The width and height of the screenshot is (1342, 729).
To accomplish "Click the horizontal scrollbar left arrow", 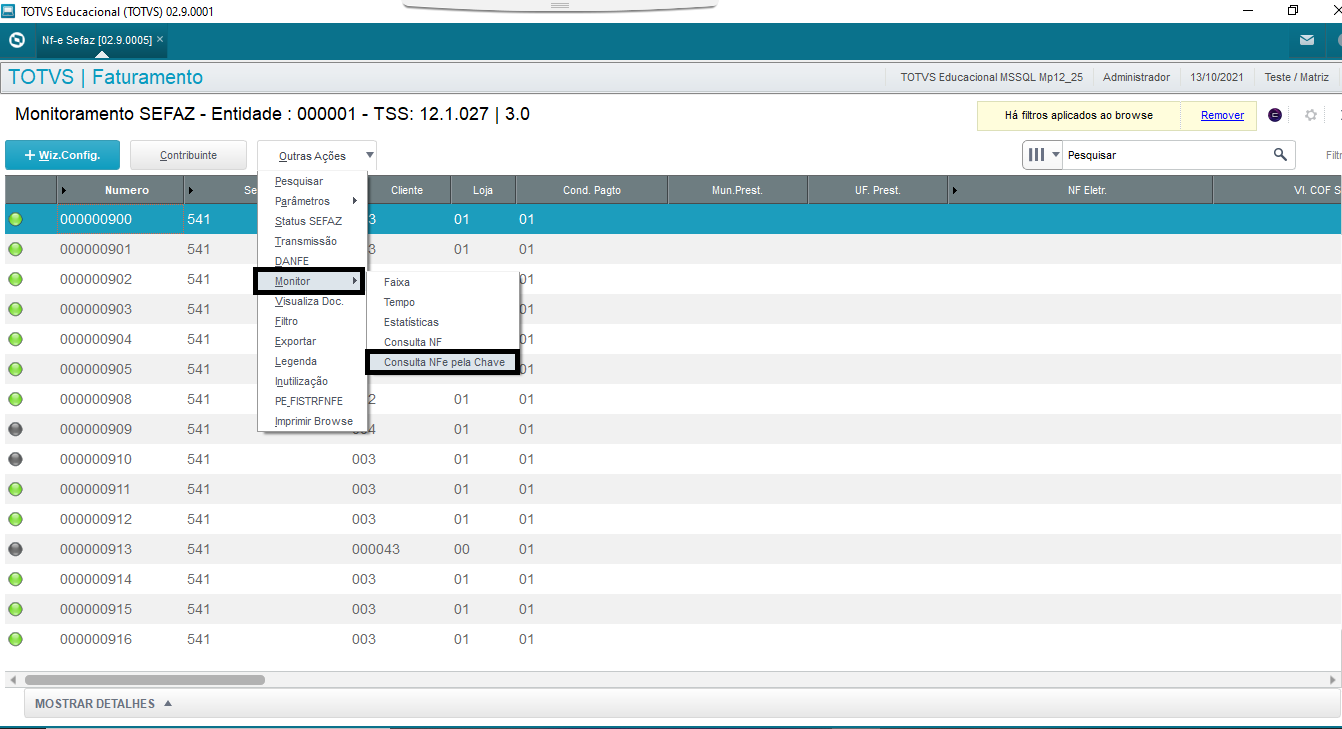I will pyautogui.click(x=12, y=680).
